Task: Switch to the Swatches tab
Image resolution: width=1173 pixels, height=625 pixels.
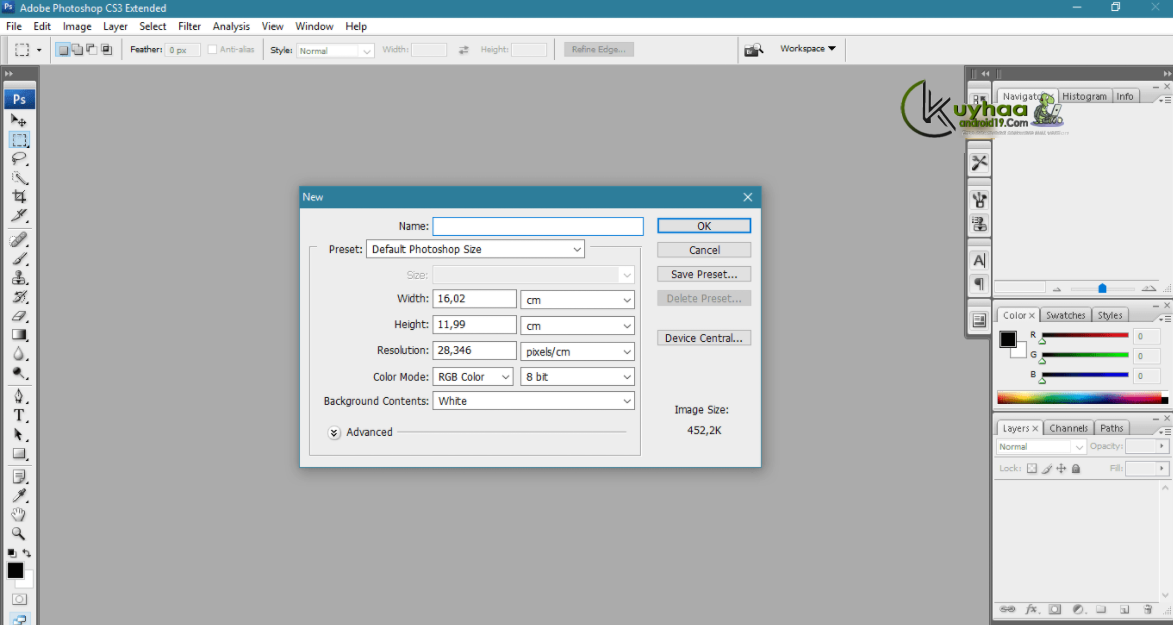Action: pos(1065,316)
